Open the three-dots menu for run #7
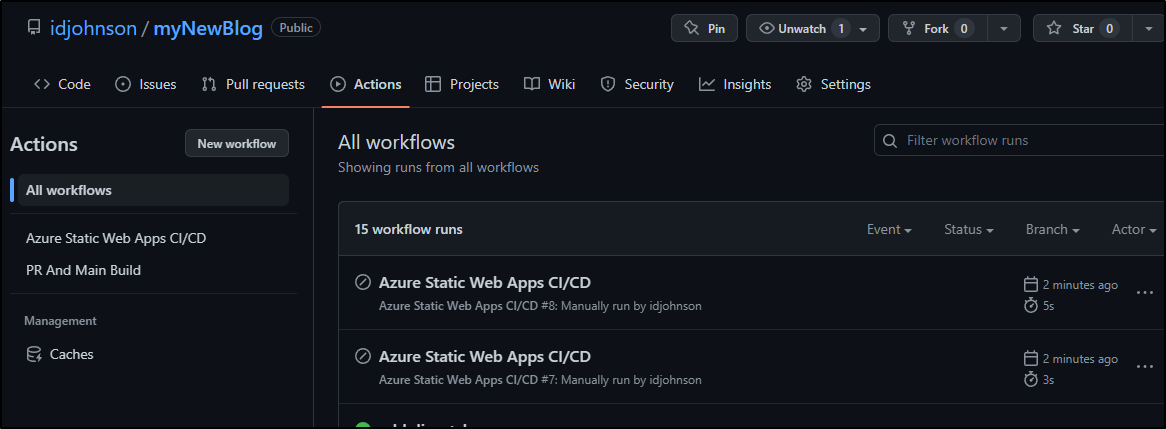This screenshot has width=1166, height=429. pyautogui.click(x=1145, y=367)
